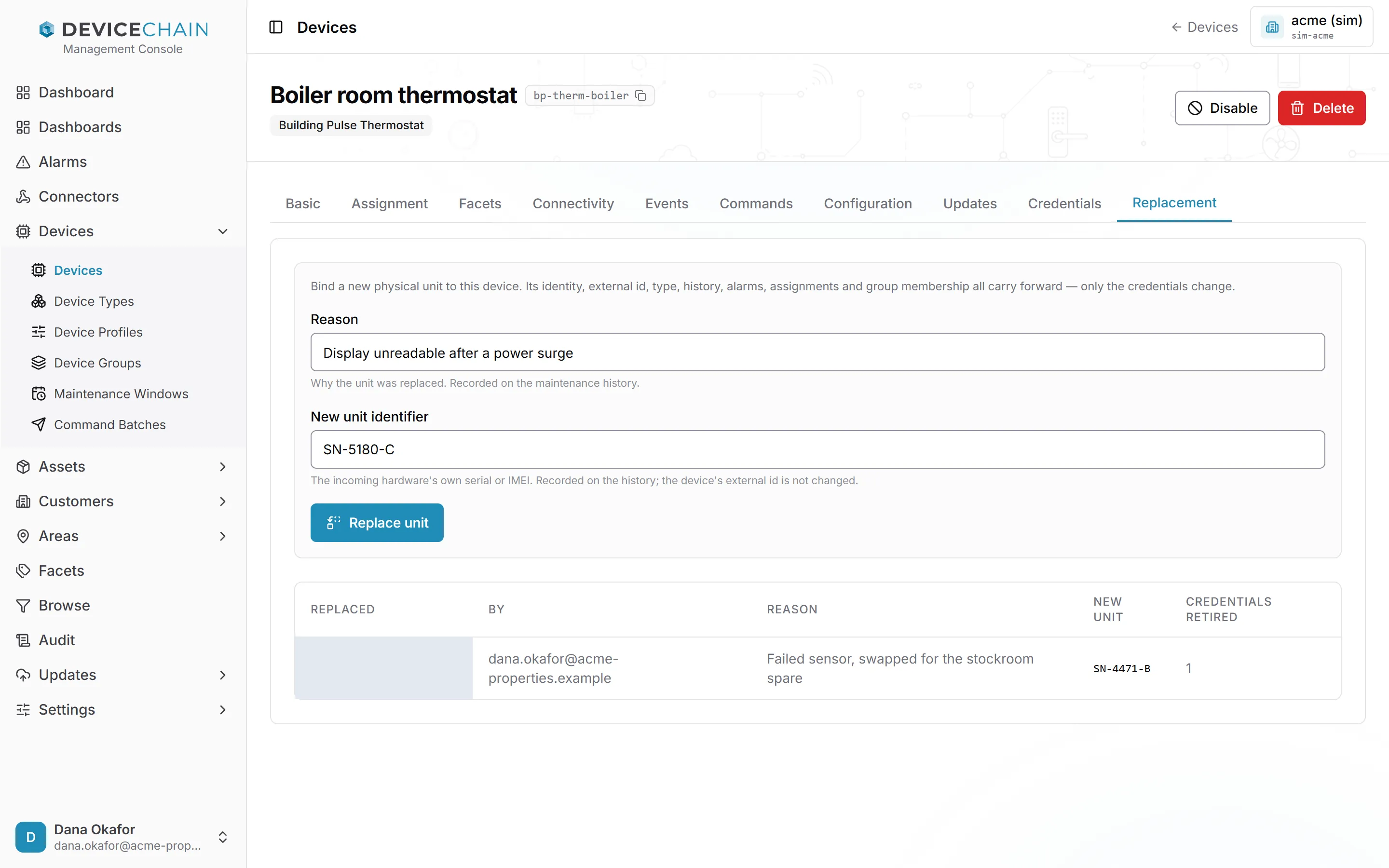1389x868 pixels.
Task: Select the Device Types icon
Action: tap(39, 301)
